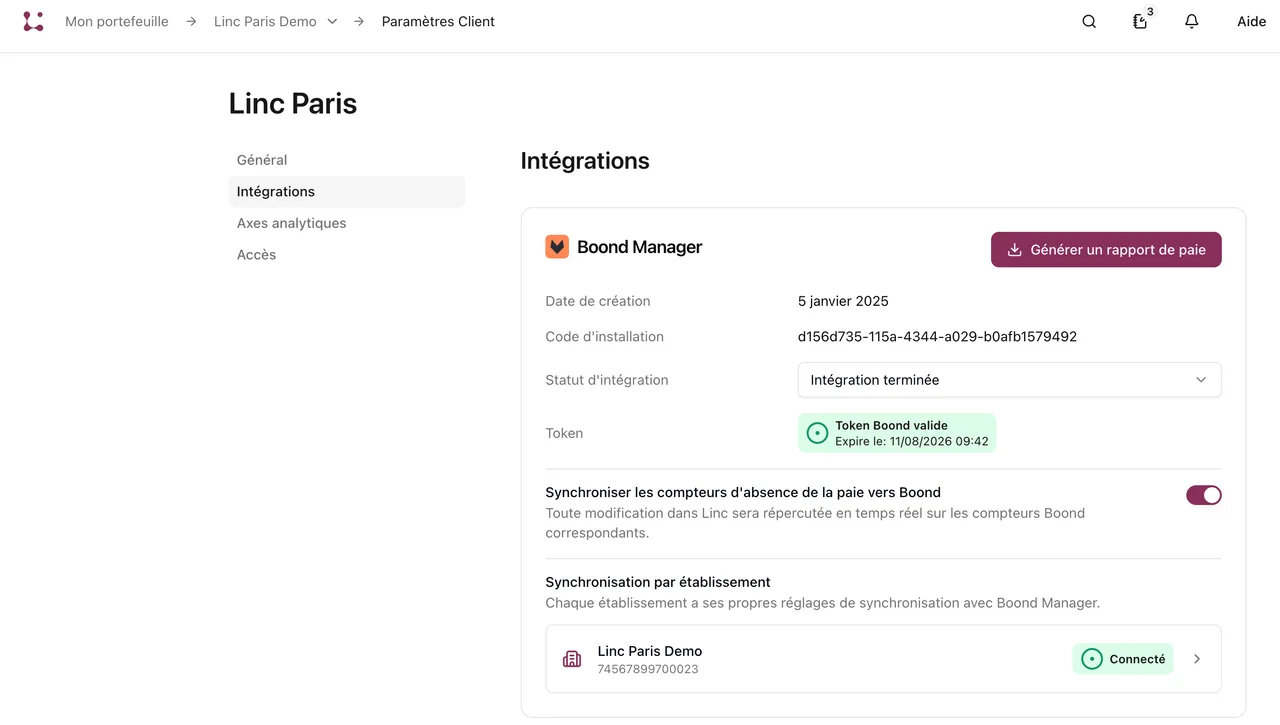Open the Statut d'intégration dropdown
1280x725 pixels.
1009,380
